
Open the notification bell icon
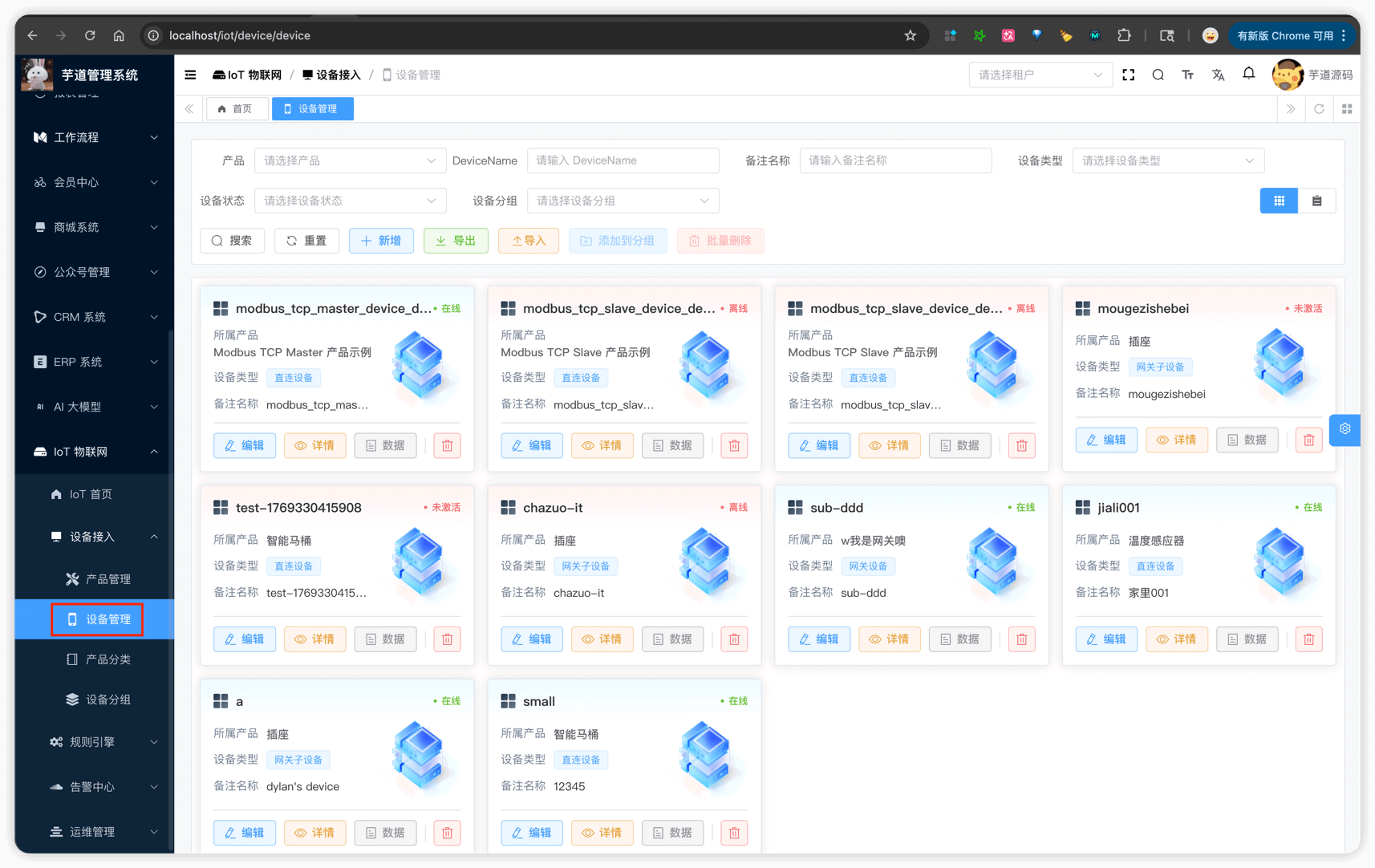point(1248,74)
